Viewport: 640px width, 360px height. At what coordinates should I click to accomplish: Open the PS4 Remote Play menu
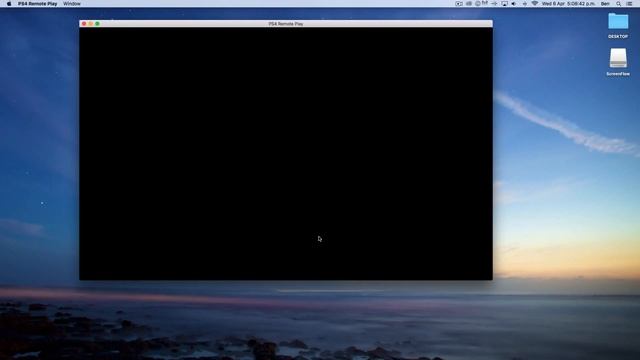pyautogui.click(x=38, y=4)
